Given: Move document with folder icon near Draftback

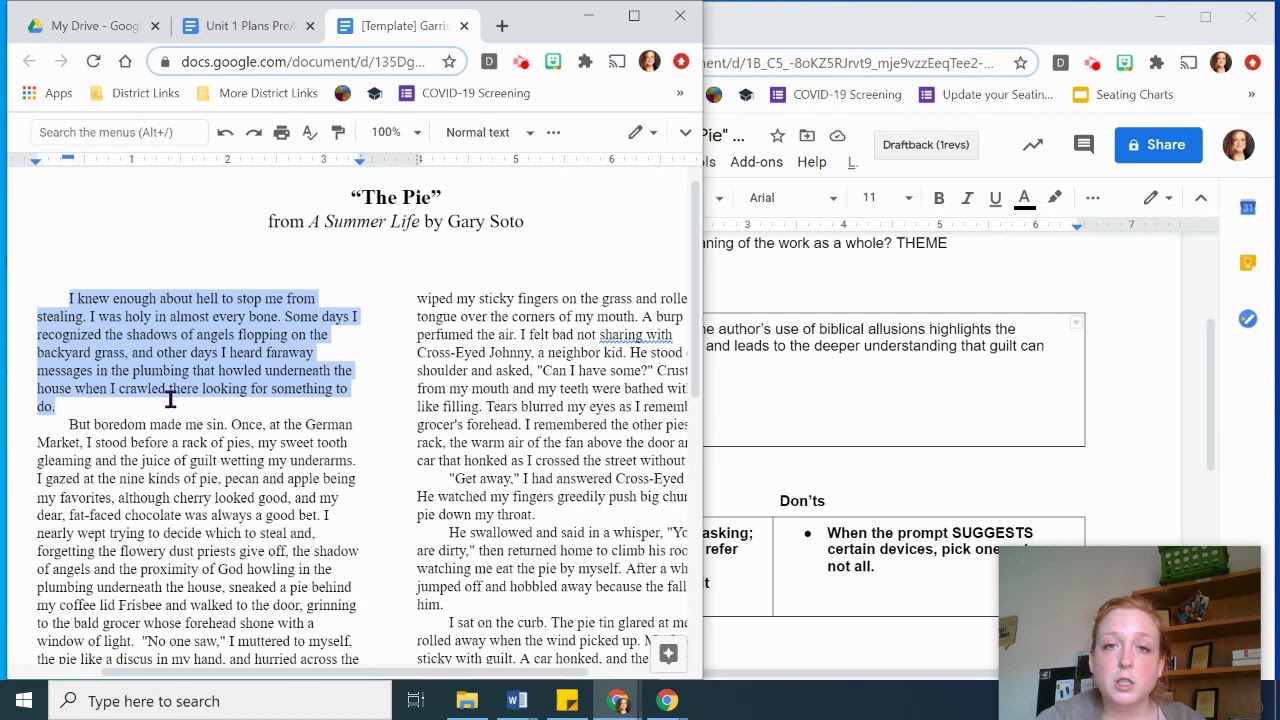Looking at the screenshot, I should pos(807,136).
